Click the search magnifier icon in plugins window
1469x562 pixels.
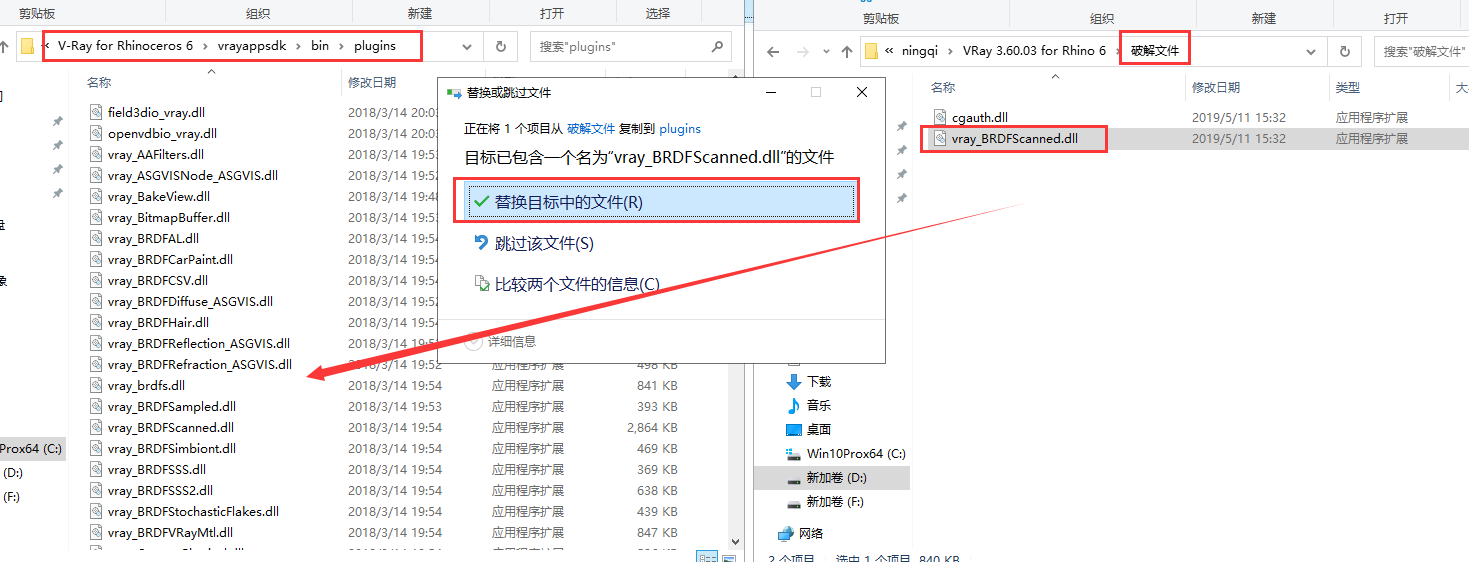(x=717, y=46)
